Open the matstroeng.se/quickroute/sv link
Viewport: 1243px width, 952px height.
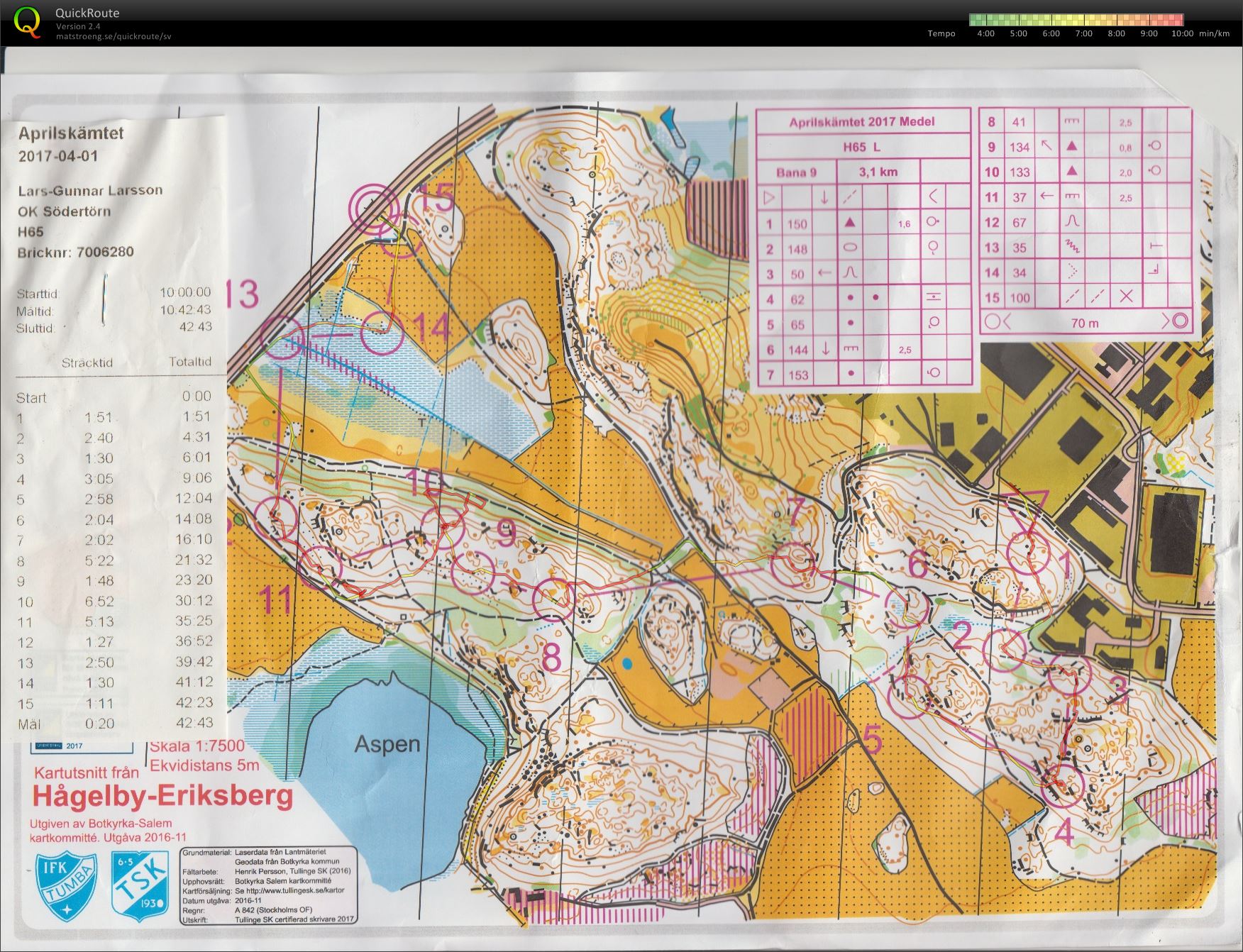(x=114, y=36)
